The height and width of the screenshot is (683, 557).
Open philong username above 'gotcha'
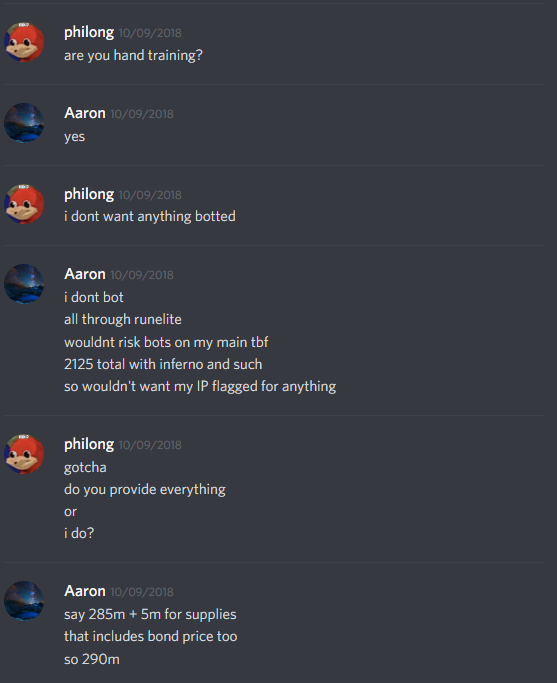point(89,444)
